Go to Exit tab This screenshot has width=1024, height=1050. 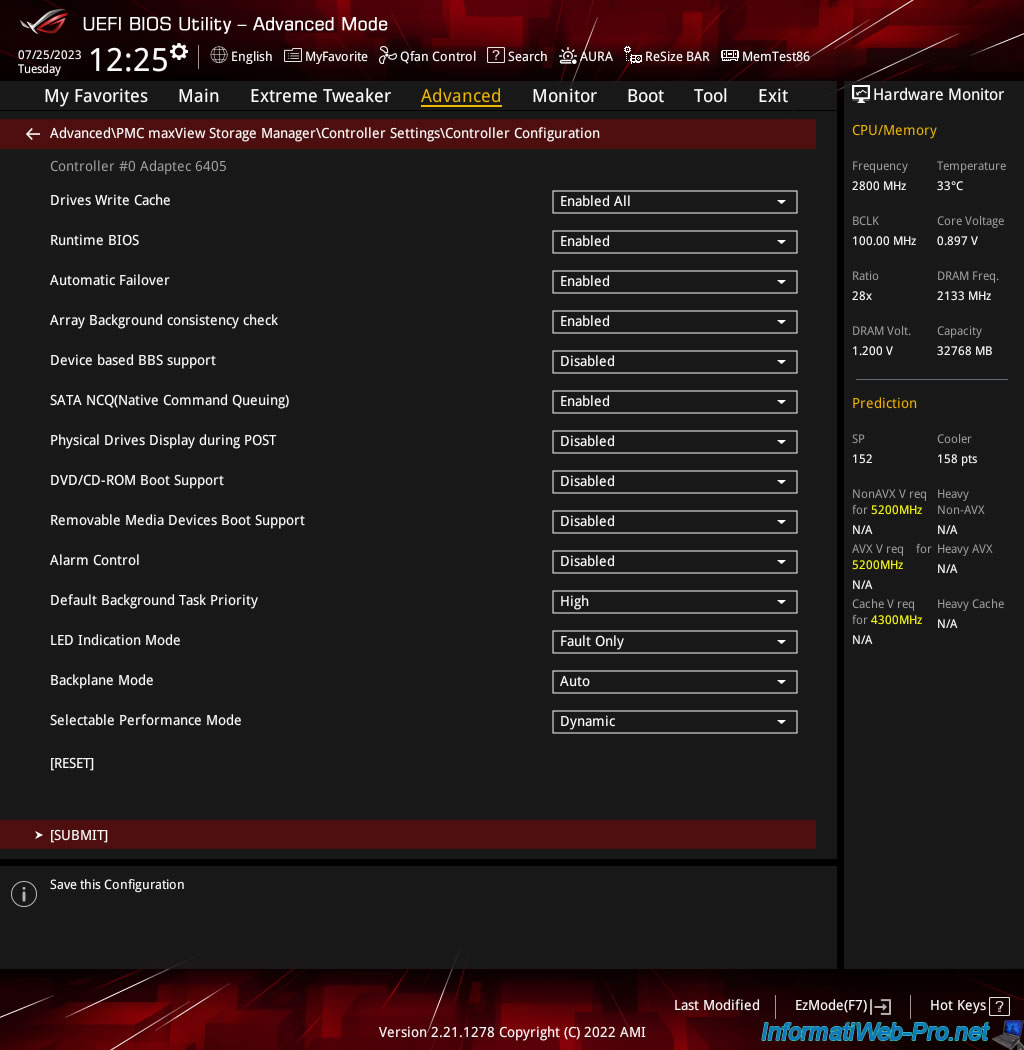click(x=772, y=96)
